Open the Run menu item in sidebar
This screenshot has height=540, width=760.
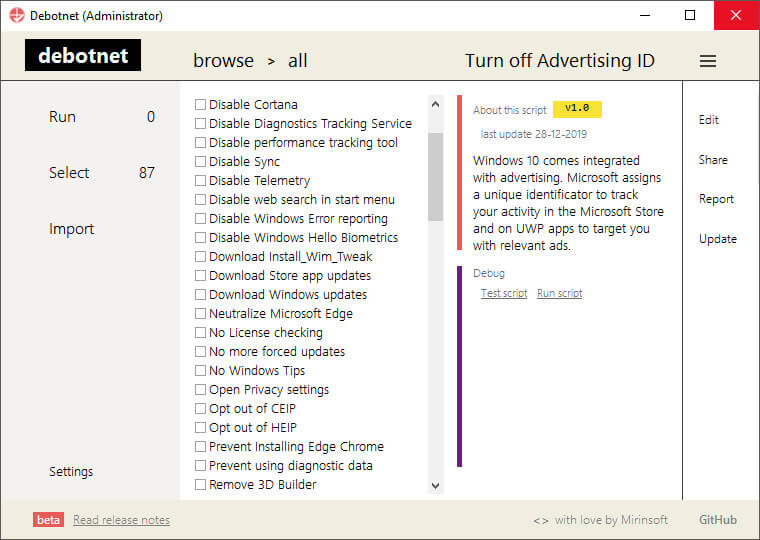(x=63, y=117)
